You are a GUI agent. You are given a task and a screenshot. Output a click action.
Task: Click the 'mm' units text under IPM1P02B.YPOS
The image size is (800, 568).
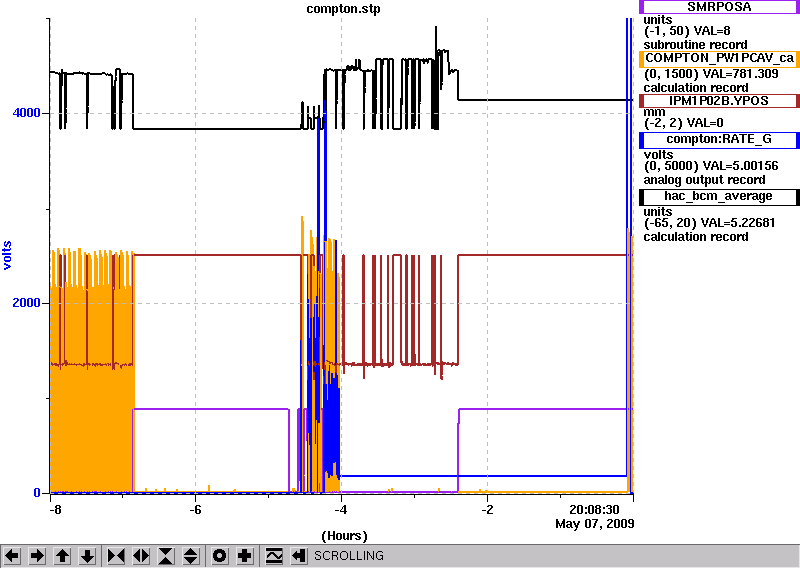point(654,112)
